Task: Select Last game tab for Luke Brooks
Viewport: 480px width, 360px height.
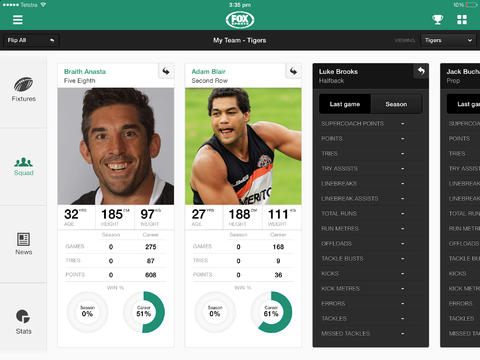Action: (345, 104)
